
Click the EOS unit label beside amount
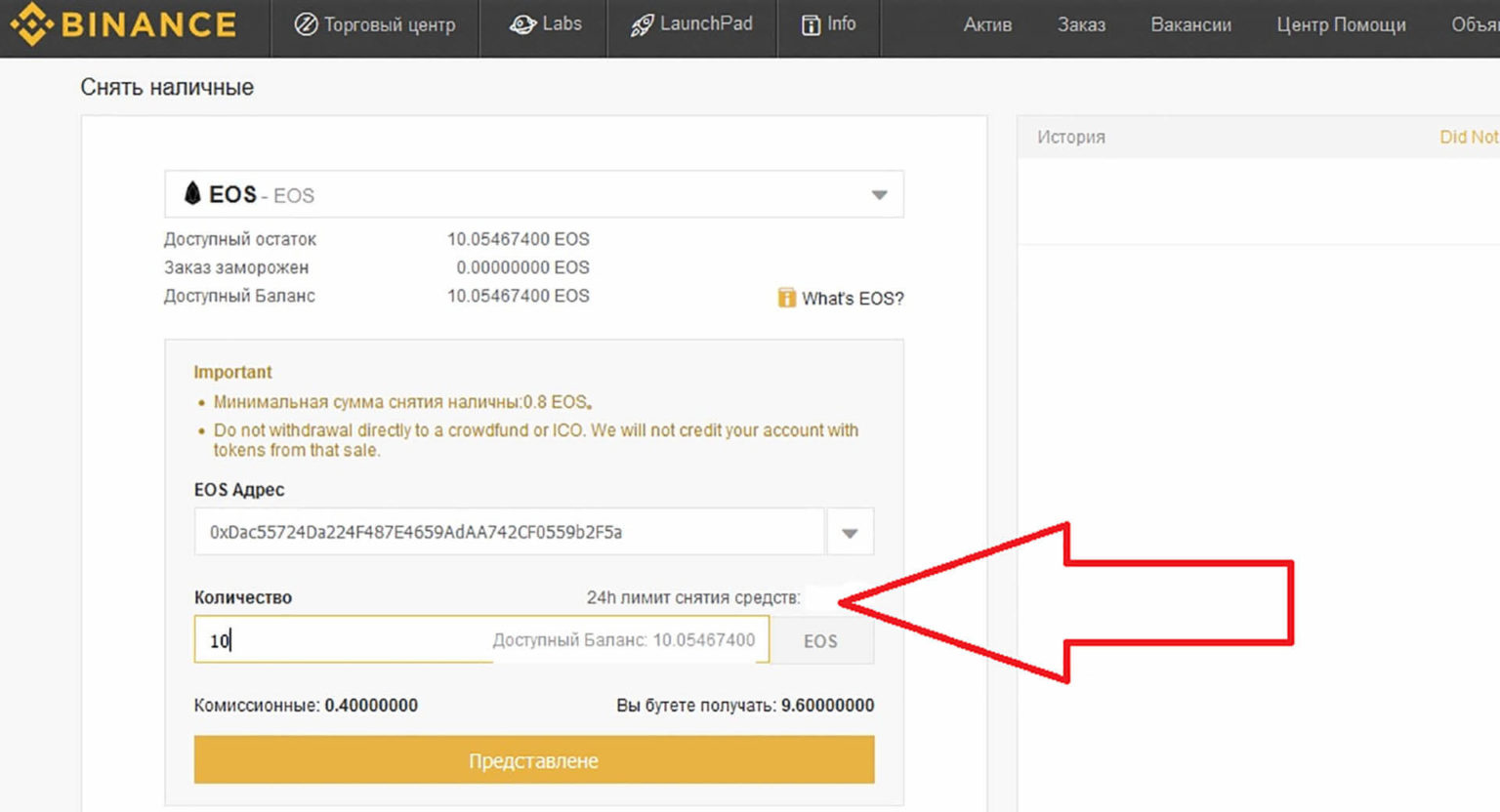coord(820,641)
